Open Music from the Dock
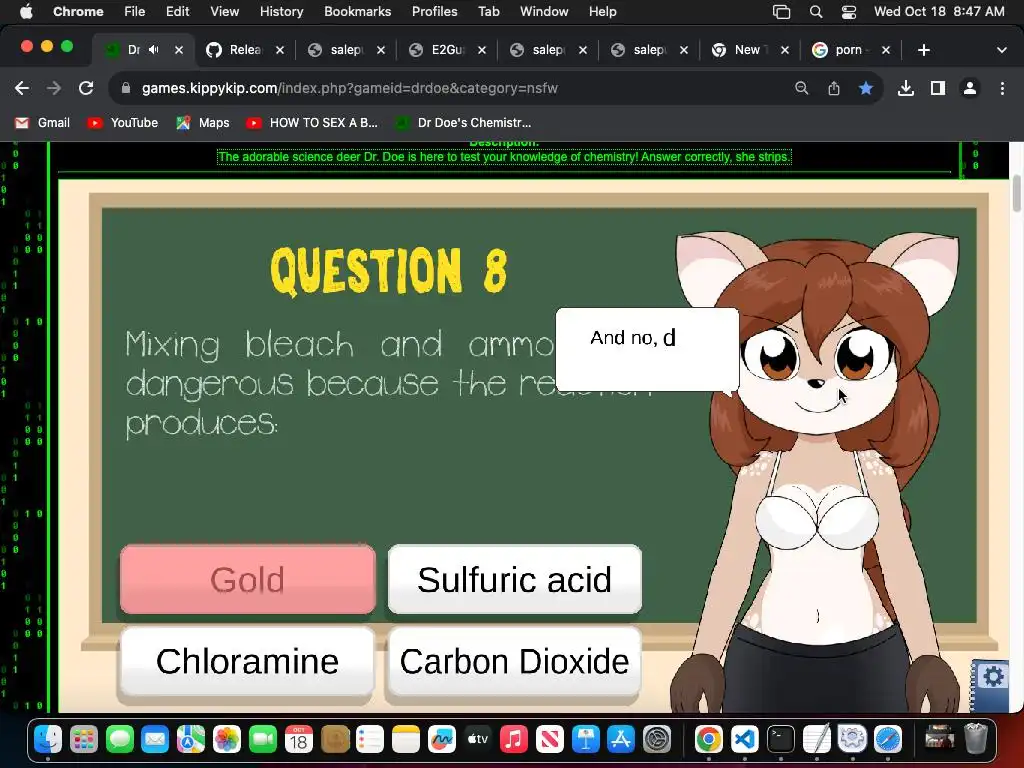 tap(513, 740)
